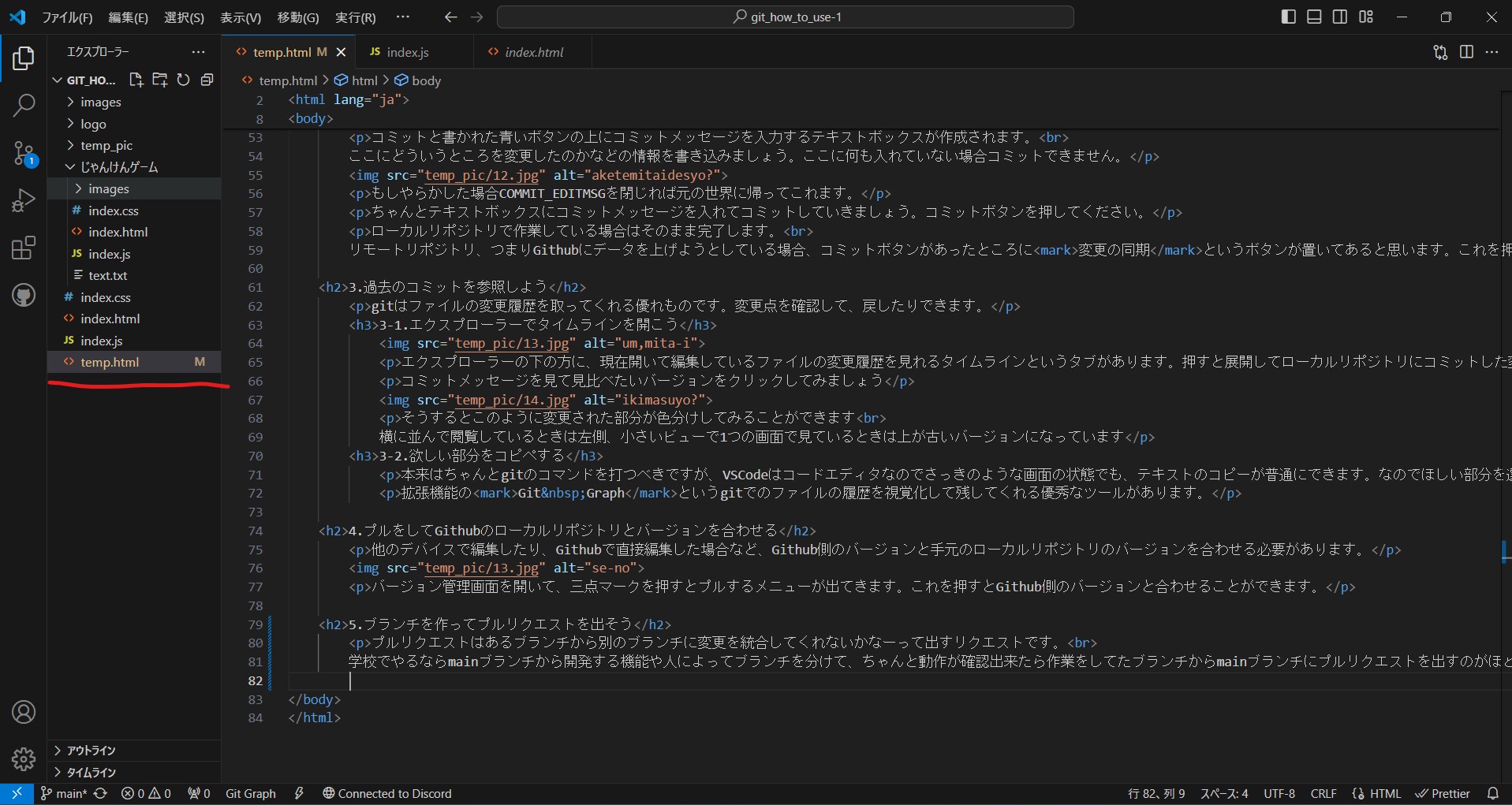The image size is (1512, 805).
Task: Switch to the index.js editor tab
Action: 407,52
